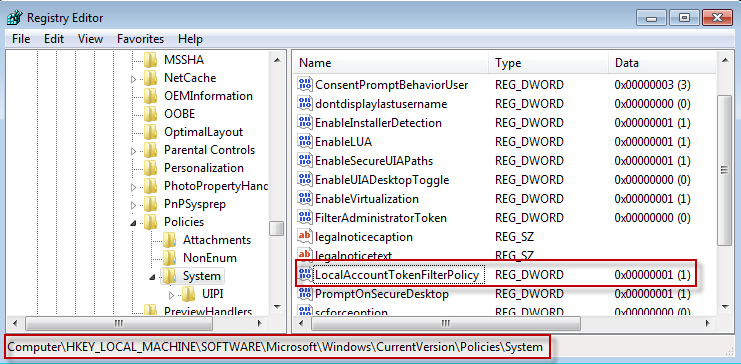Click the ConsentPromptBehaviorUser DWORD icon
This screenshot has width=741, height=364.
[x=305, y=85]
